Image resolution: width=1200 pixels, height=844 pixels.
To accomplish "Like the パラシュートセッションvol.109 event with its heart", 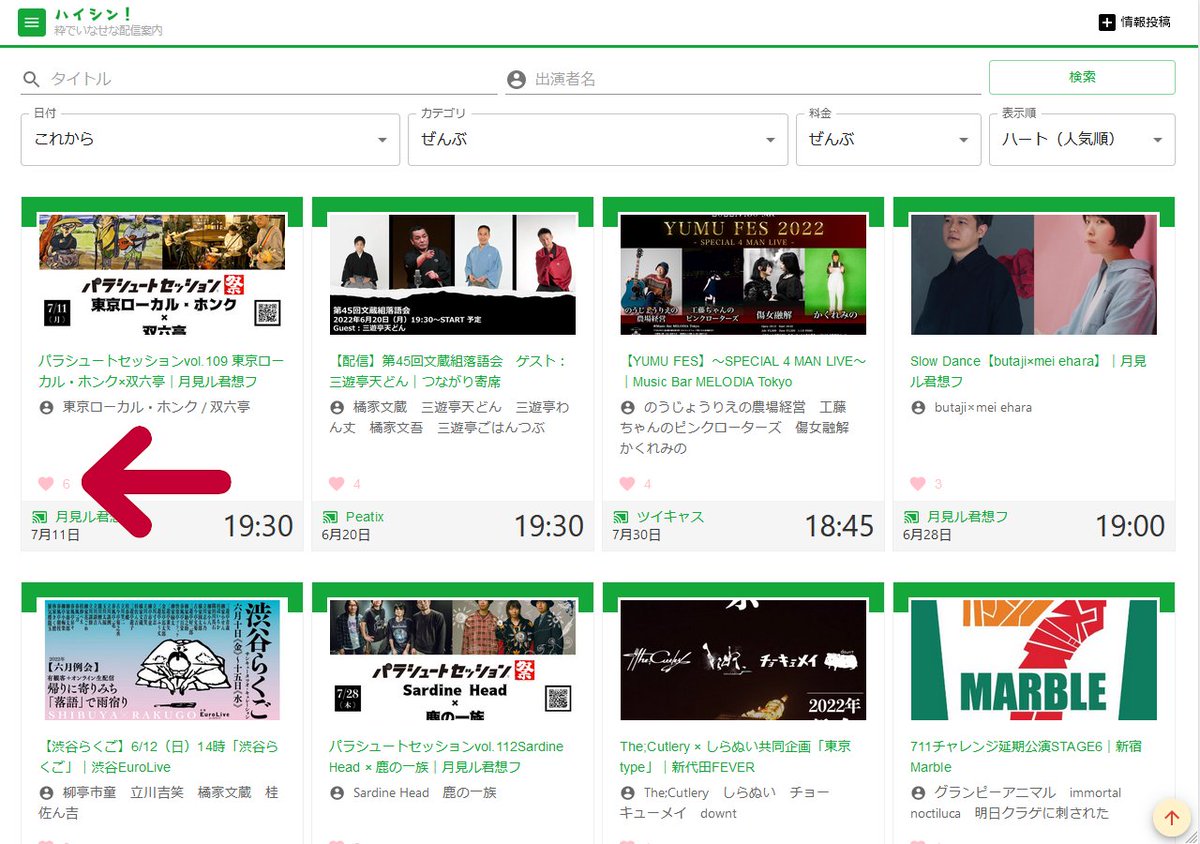I will tap(45, 484).
